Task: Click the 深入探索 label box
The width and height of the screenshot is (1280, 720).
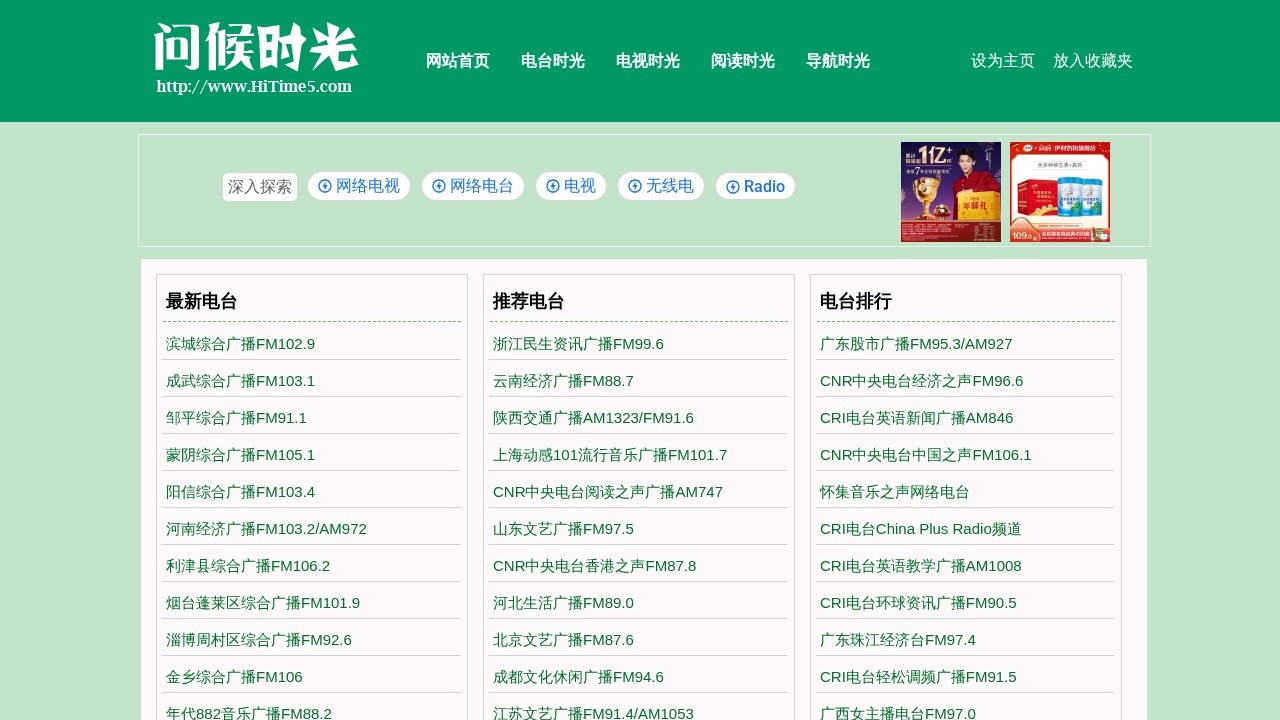Action: 260,186
